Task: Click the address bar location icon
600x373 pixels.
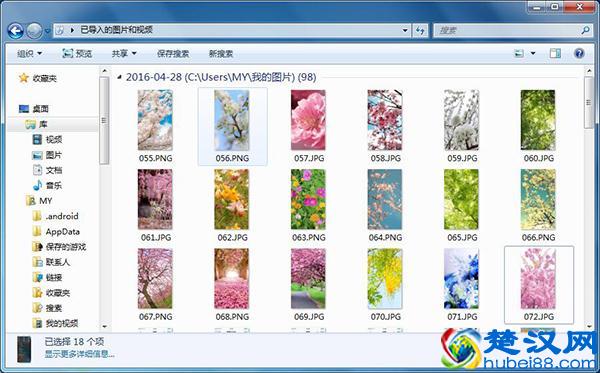Action: (x=60, y=30)
